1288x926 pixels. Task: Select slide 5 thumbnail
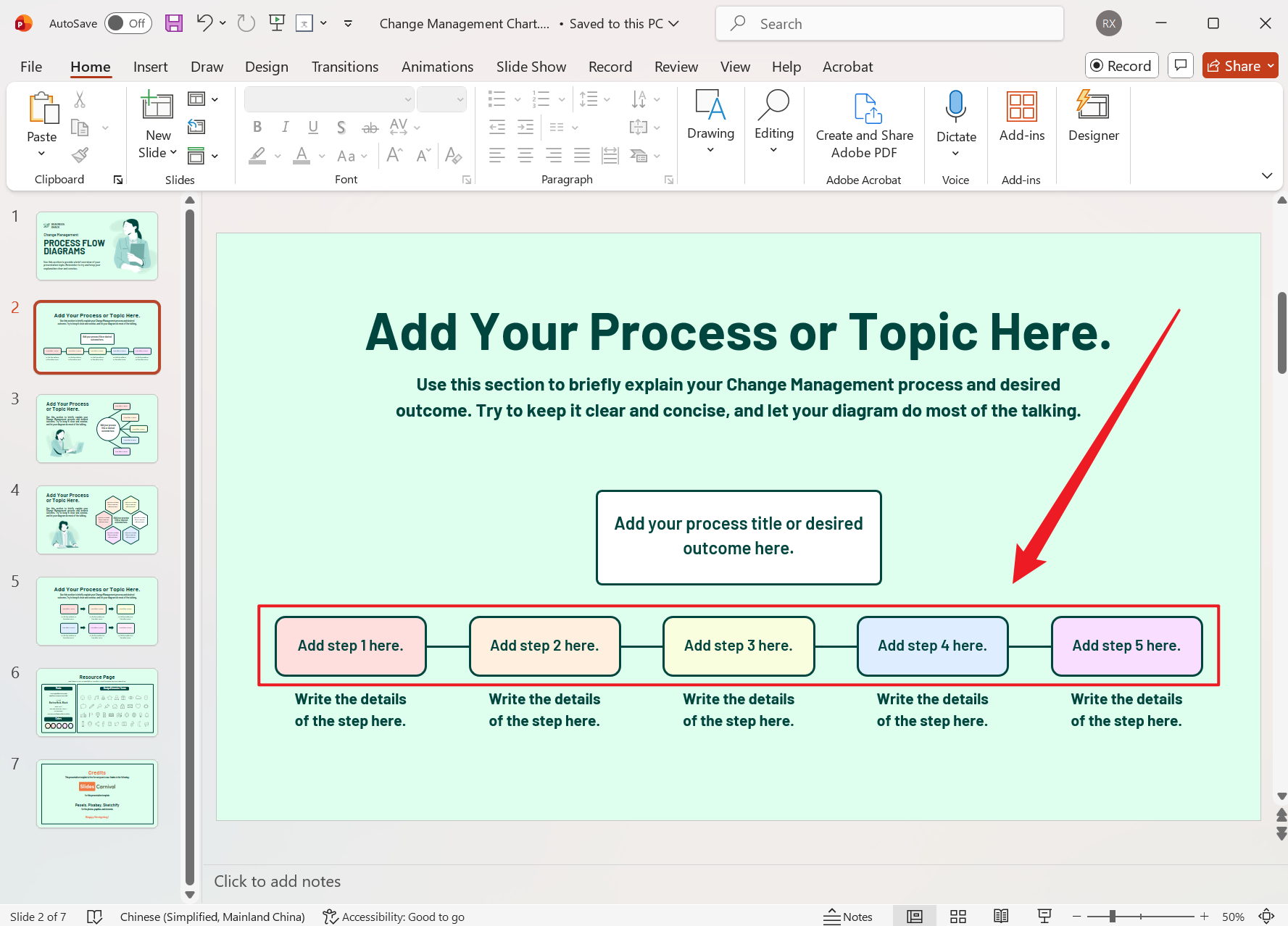(x=97, y=611)
